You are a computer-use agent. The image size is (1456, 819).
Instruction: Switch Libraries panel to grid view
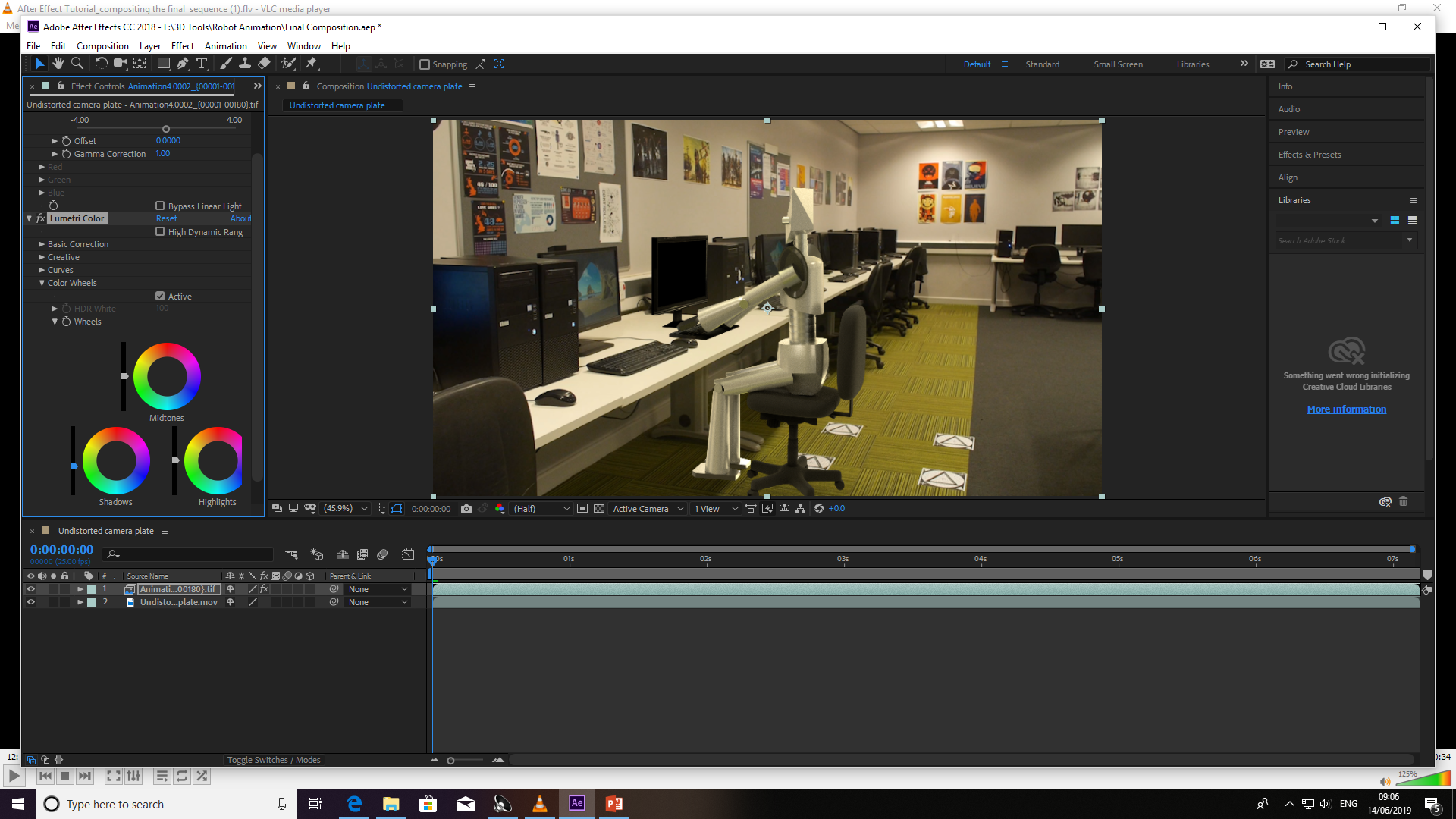click(x=1395, y=221)
